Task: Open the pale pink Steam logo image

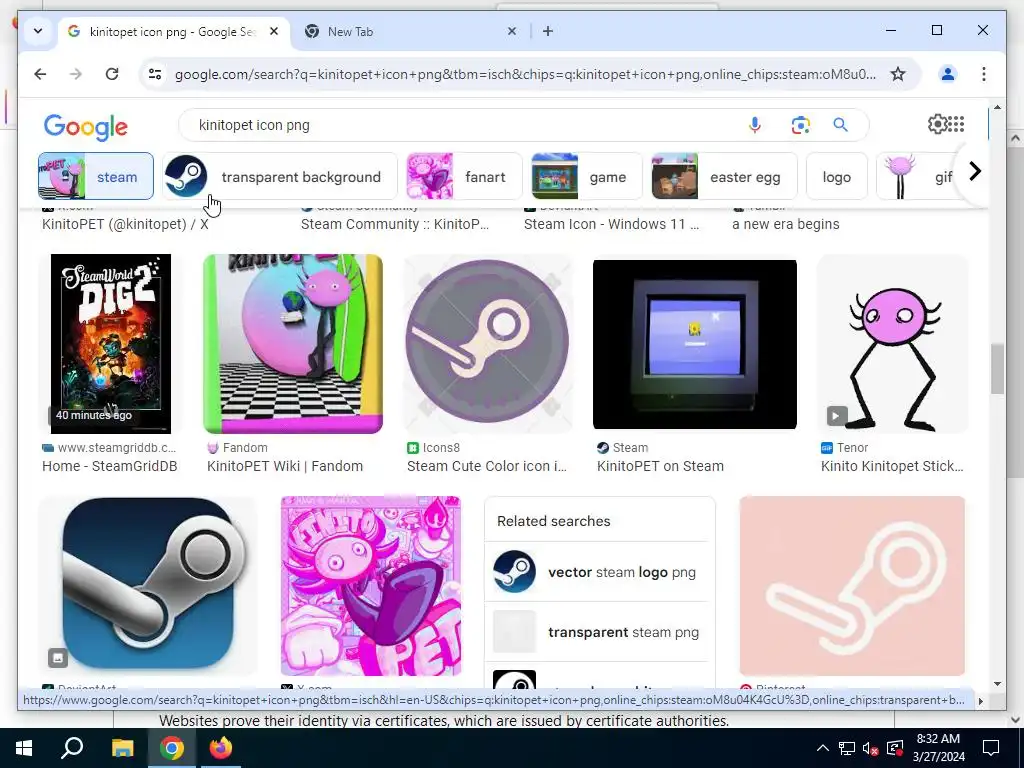Action: pyautogui.click(x=852, y=586)
